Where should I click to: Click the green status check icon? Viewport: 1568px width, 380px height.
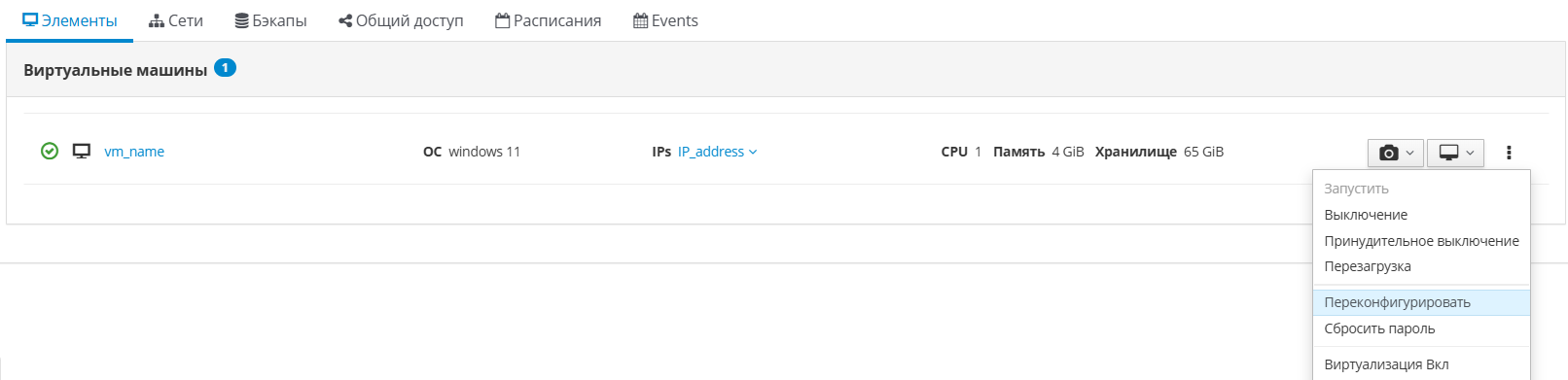[50, 151]
